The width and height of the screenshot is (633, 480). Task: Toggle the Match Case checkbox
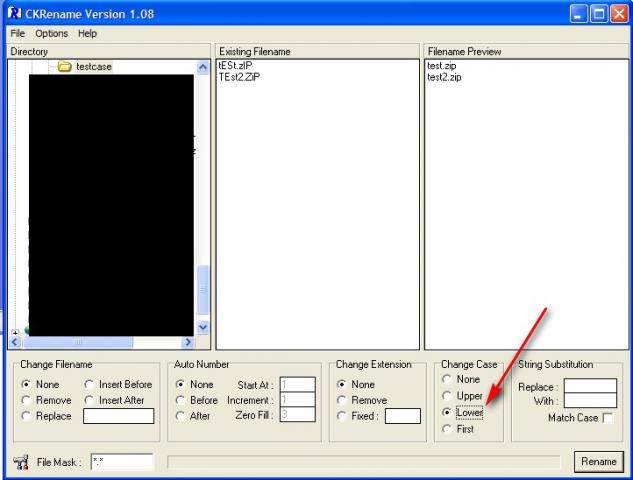coord(608,418)
